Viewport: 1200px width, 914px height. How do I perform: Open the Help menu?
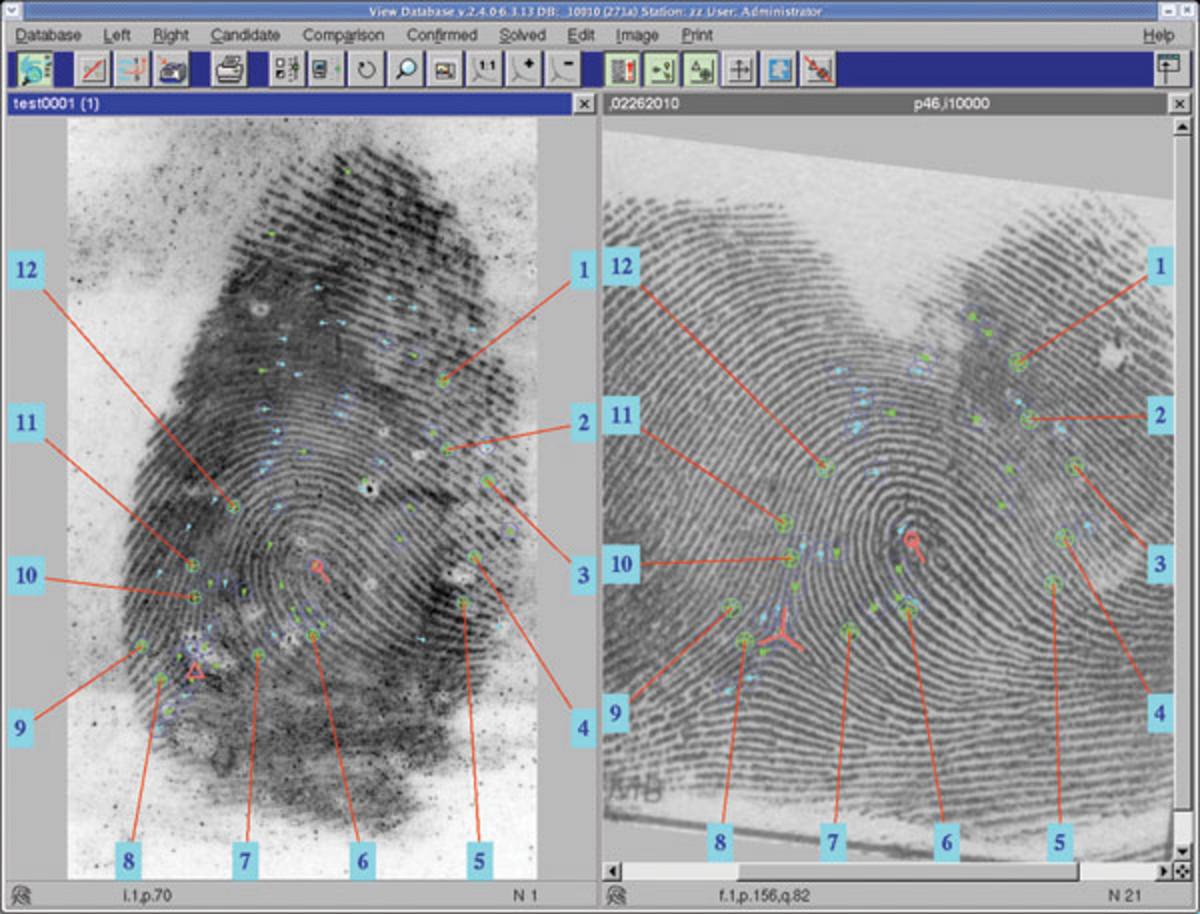[x=1159, y=35]
